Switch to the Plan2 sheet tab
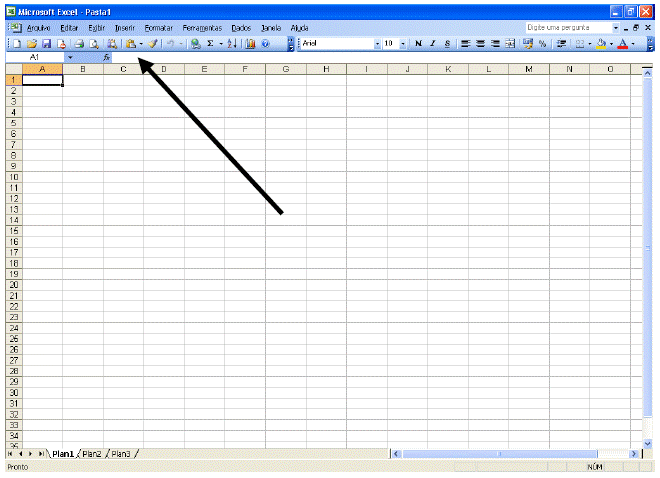 pos(92,454)
